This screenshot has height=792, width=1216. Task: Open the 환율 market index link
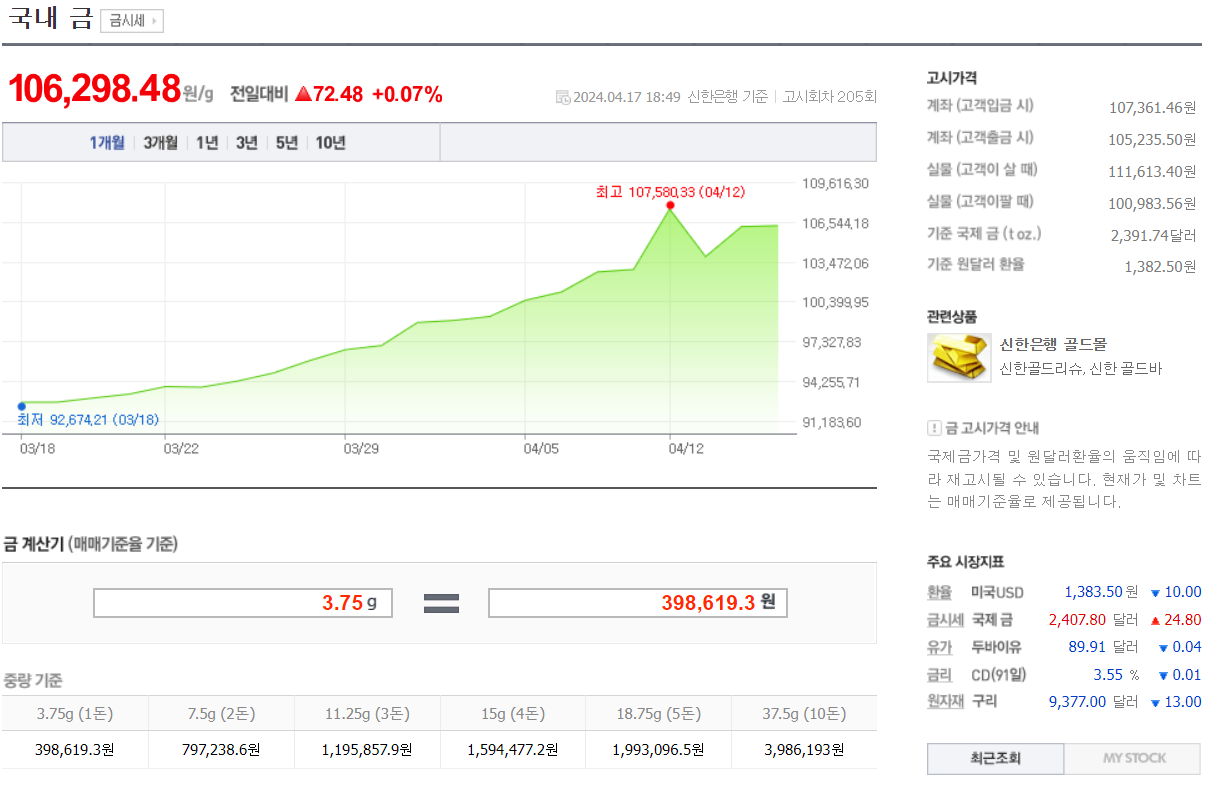pos(940,592)
